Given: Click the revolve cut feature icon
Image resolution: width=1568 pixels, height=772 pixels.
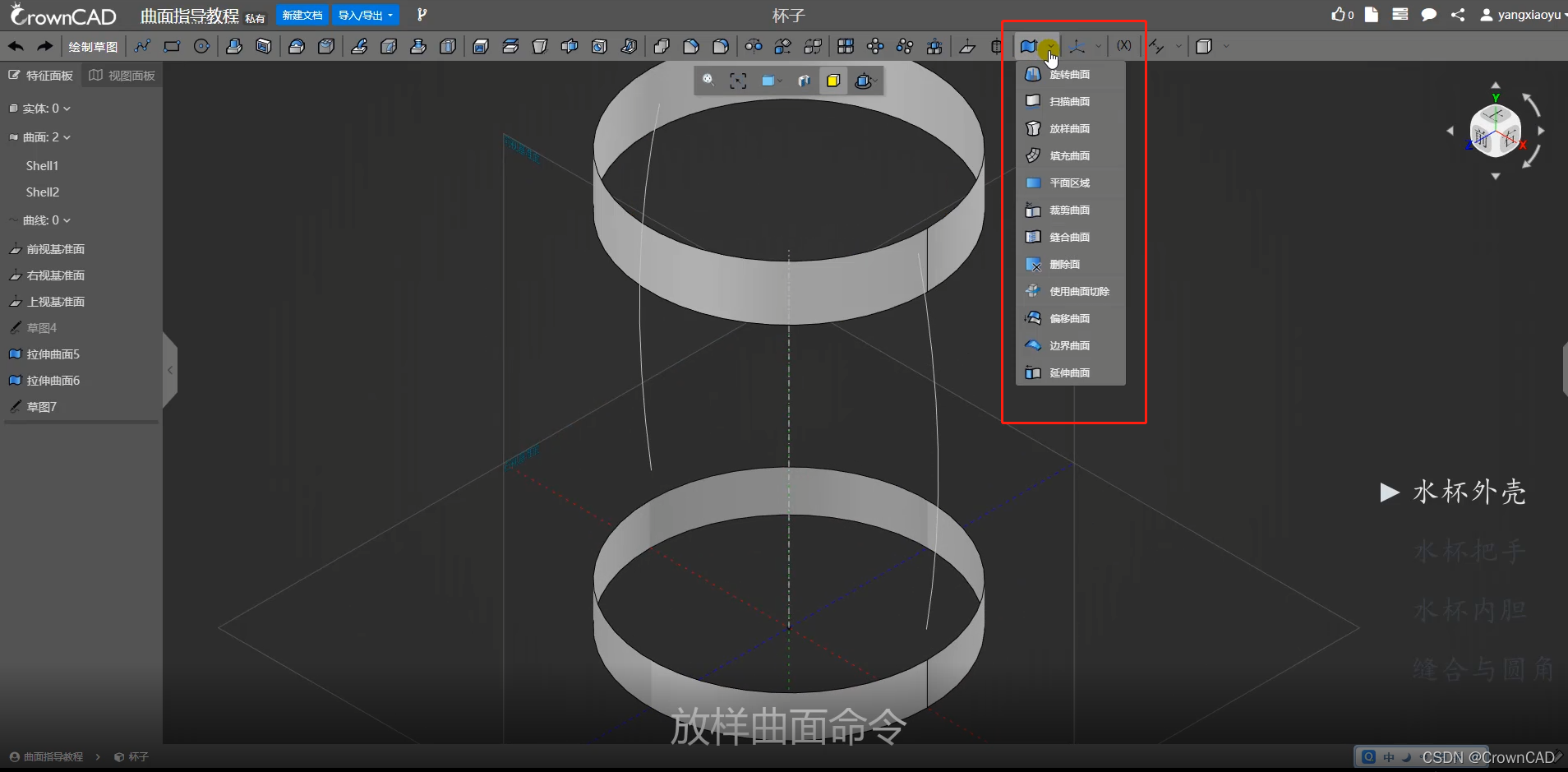Looking at the screenshot, I should point(326,46).
